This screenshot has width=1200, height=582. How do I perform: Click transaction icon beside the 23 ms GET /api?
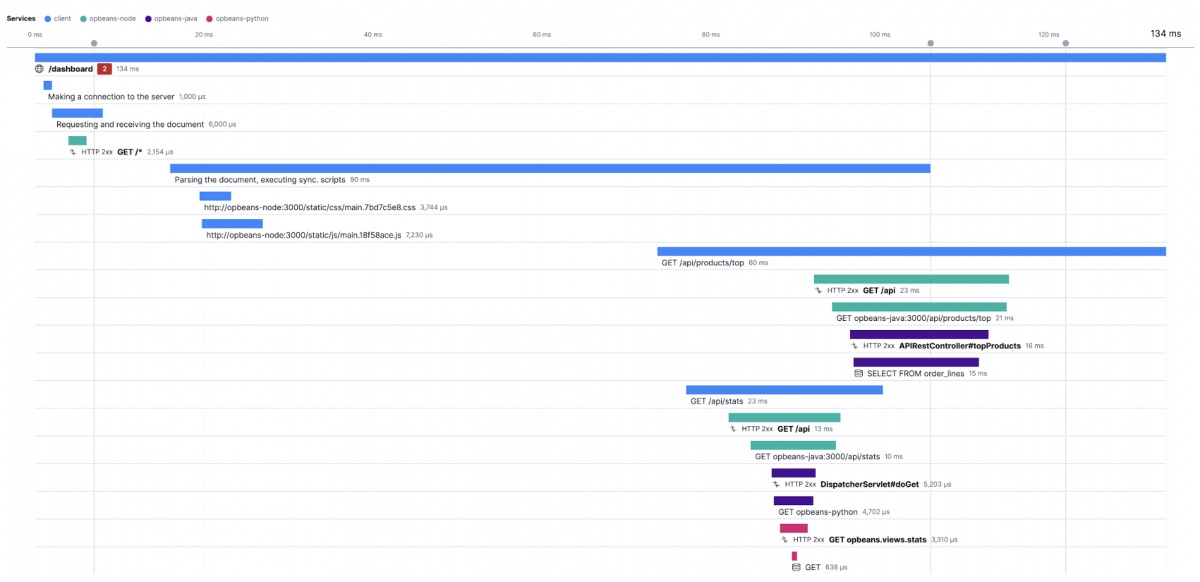click(819, 290)
